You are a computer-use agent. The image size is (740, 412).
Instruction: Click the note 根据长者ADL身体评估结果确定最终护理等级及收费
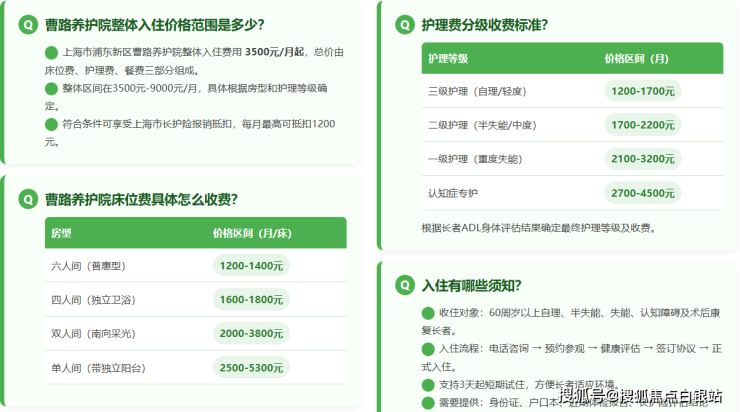[538, 228]
